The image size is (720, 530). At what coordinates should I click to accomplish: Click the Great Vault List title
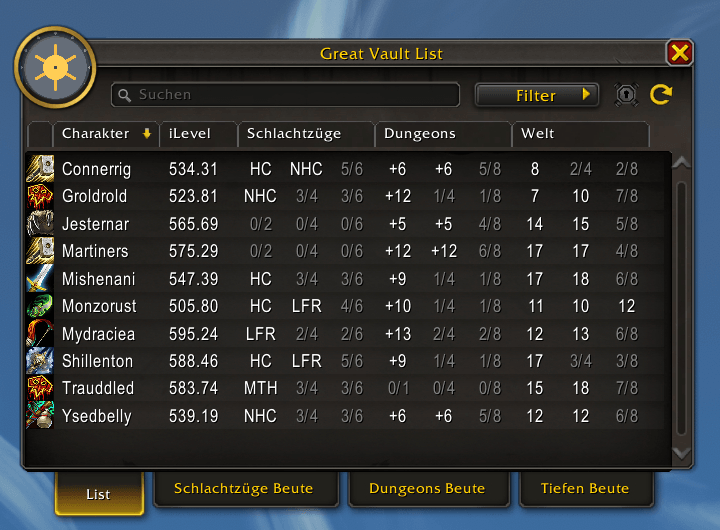pyautogui.click(x=381, y=54)
